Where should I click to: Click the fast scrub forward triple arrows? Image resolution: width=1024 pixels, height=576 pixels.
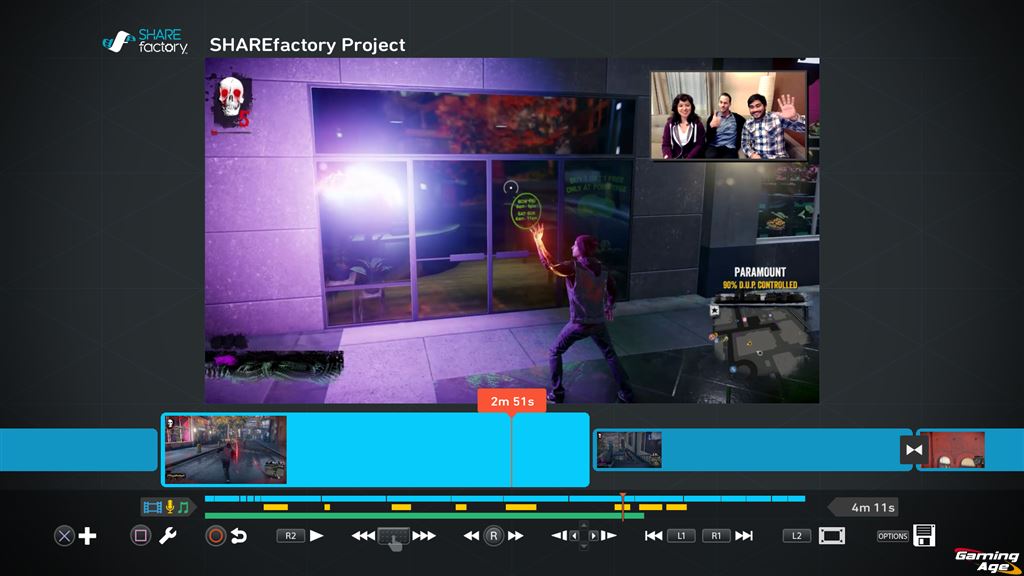point(424,536)
